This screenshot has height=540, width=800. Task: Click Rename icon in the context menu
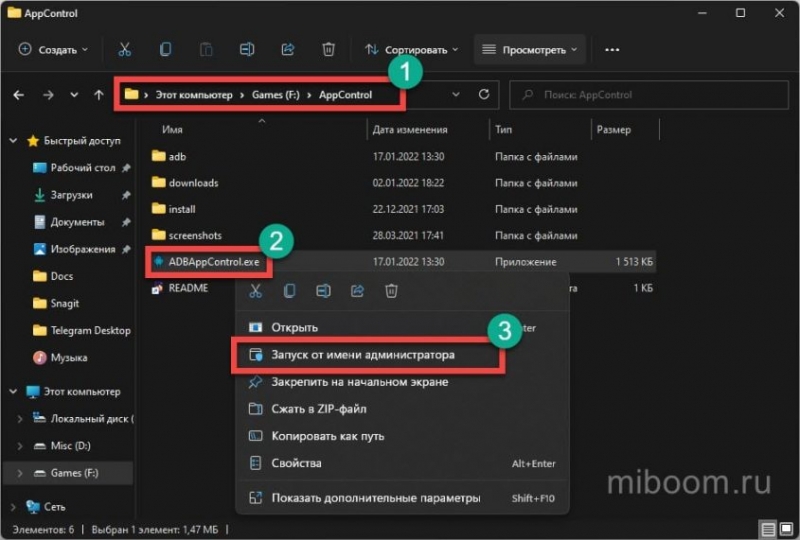[323, 291]
